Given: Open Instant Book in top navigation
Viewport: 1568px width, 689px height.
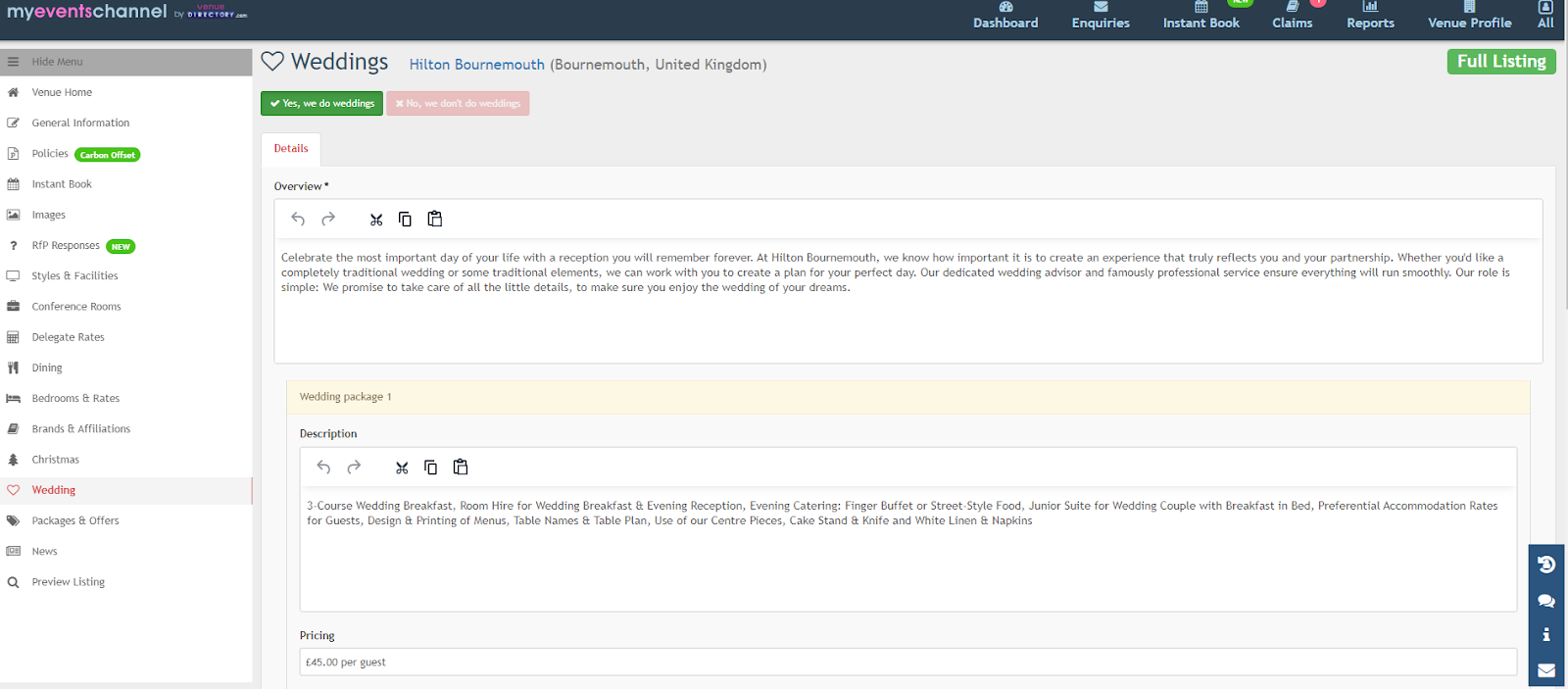Looking at the screenshot, I should 1200,16.
